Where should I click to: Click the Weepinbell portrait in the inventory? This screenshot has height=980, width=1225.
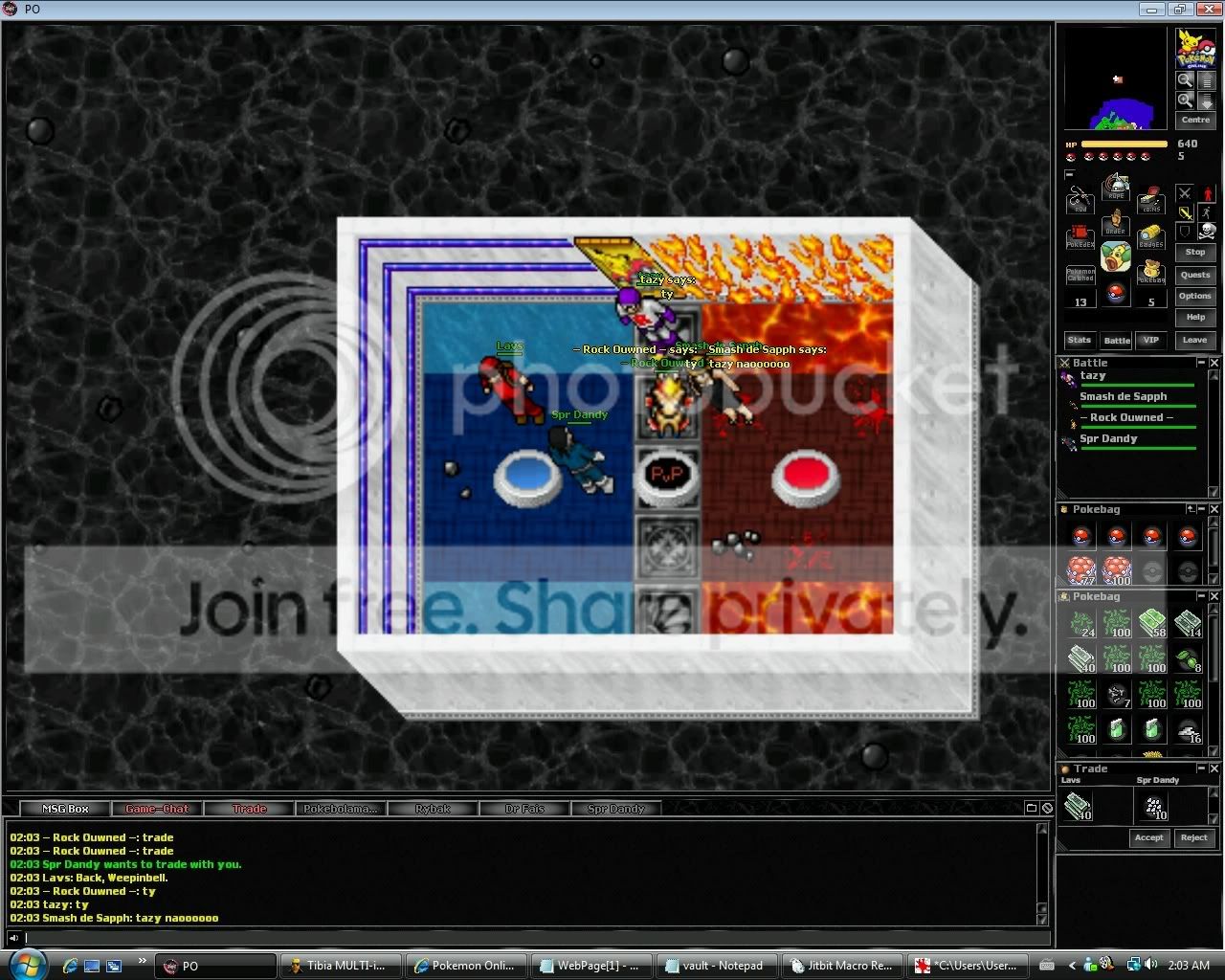point(1116,256)
